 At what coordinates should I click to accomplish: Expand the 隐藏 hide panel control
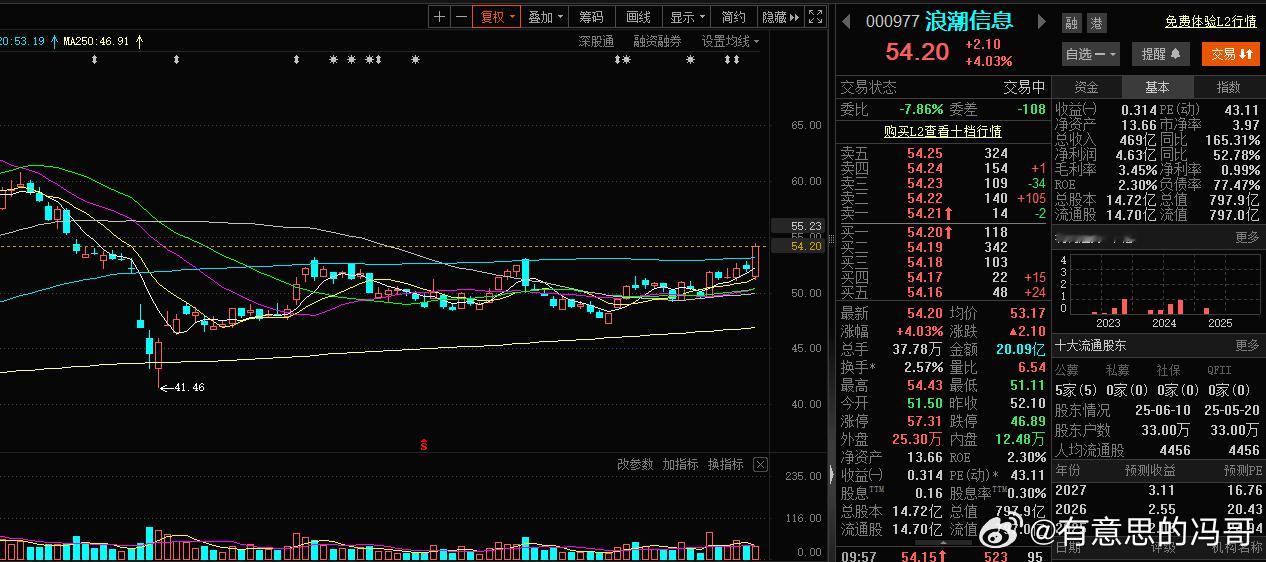click(x=781, y=17)
